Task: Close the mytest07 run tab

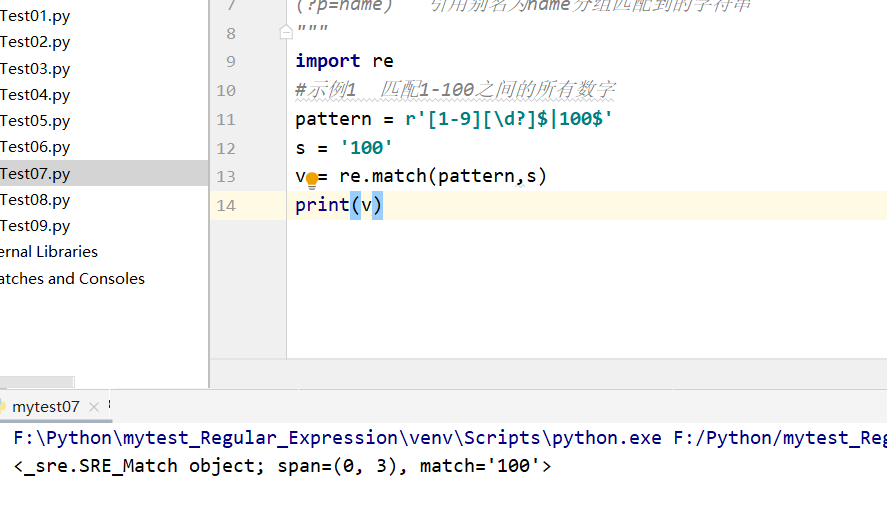Action: [94, 407]
